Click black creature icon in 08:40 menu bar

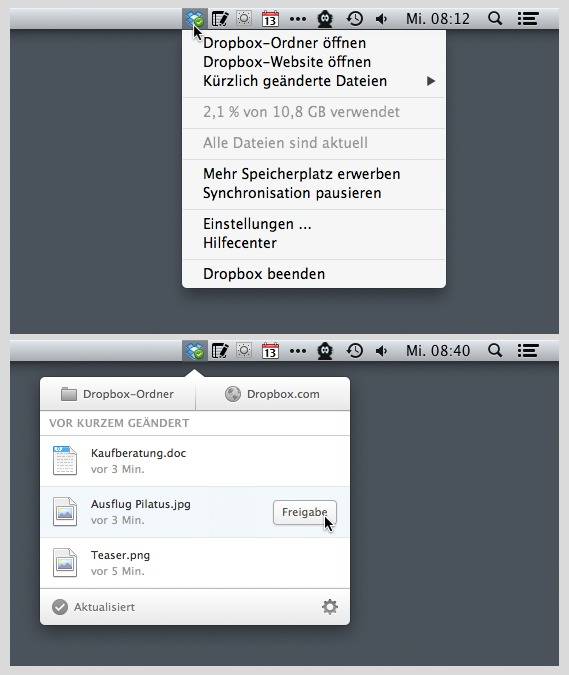[x=325, y=351]
